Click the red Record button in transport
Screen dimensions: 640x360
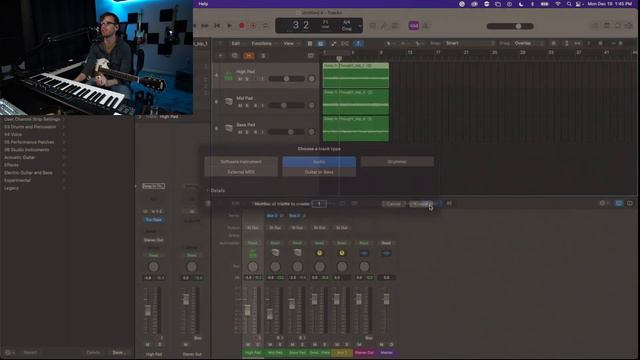[242, 26]
